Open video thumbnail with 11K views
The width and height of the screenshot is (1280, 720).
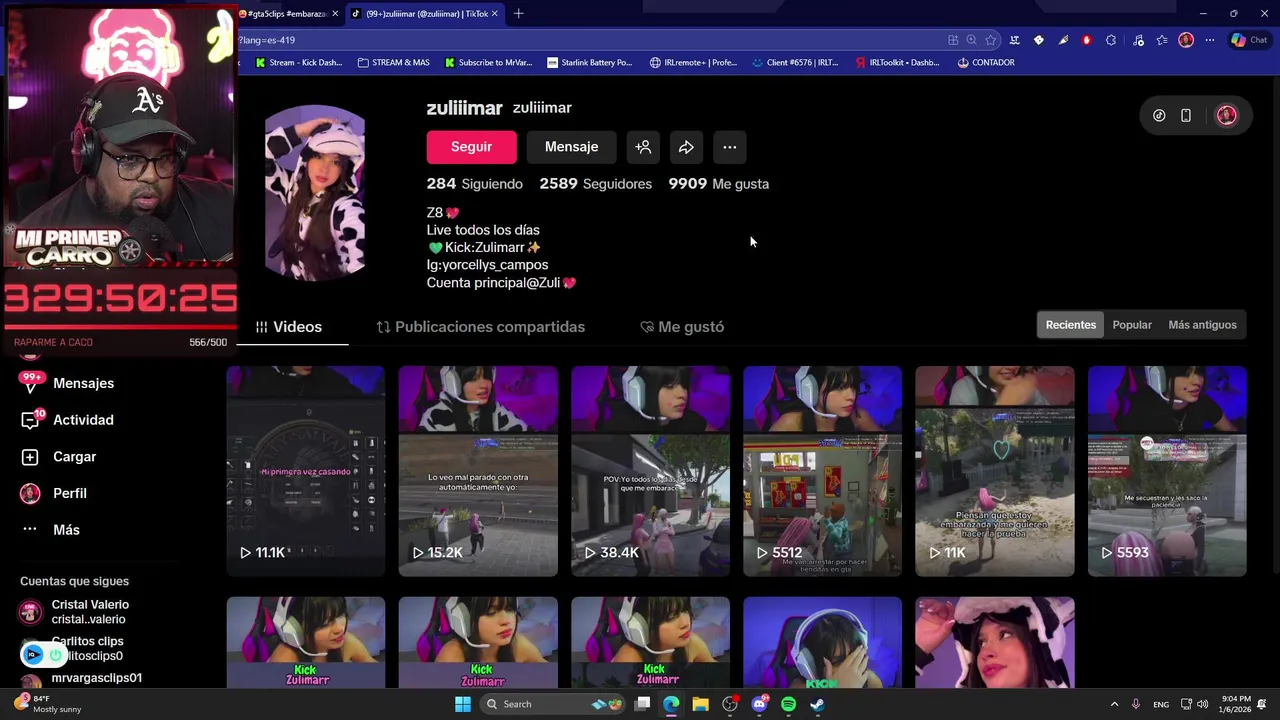click(995, 471)
